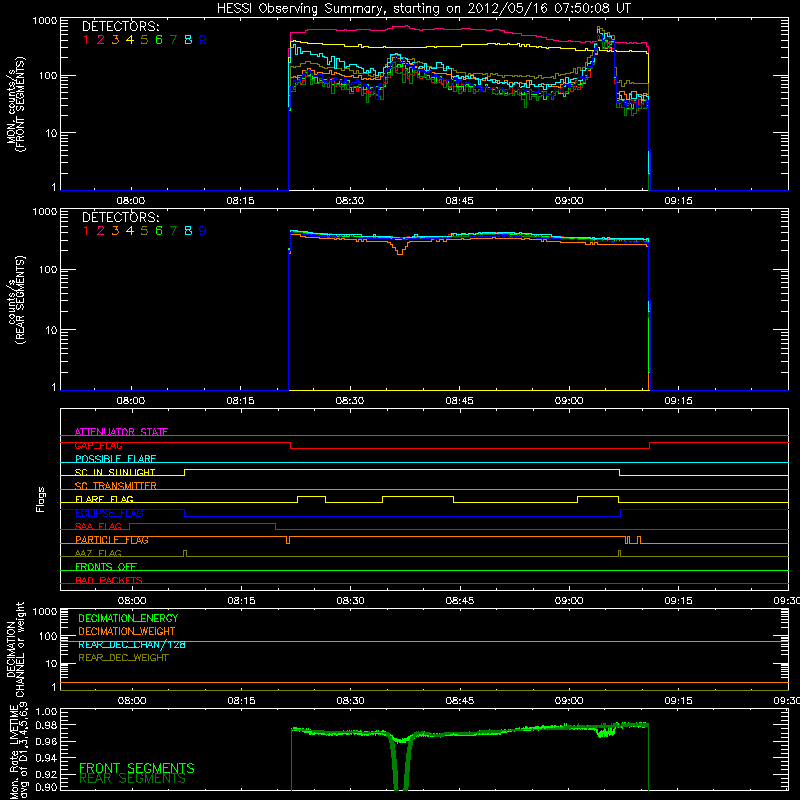The image size is (800, 800).
Task: Click the REAR_DEC_WEIGHT legend entry
Action: 123,658
